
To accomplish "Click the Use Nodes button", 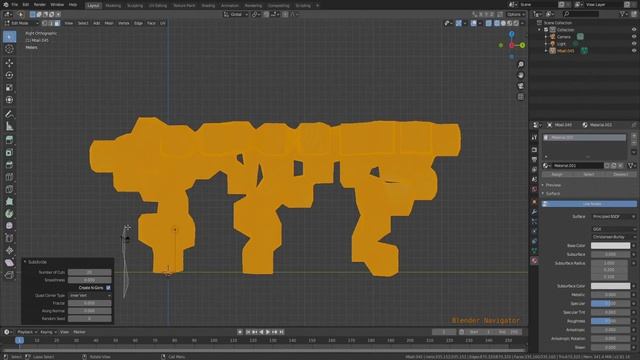I will [589, 204].
